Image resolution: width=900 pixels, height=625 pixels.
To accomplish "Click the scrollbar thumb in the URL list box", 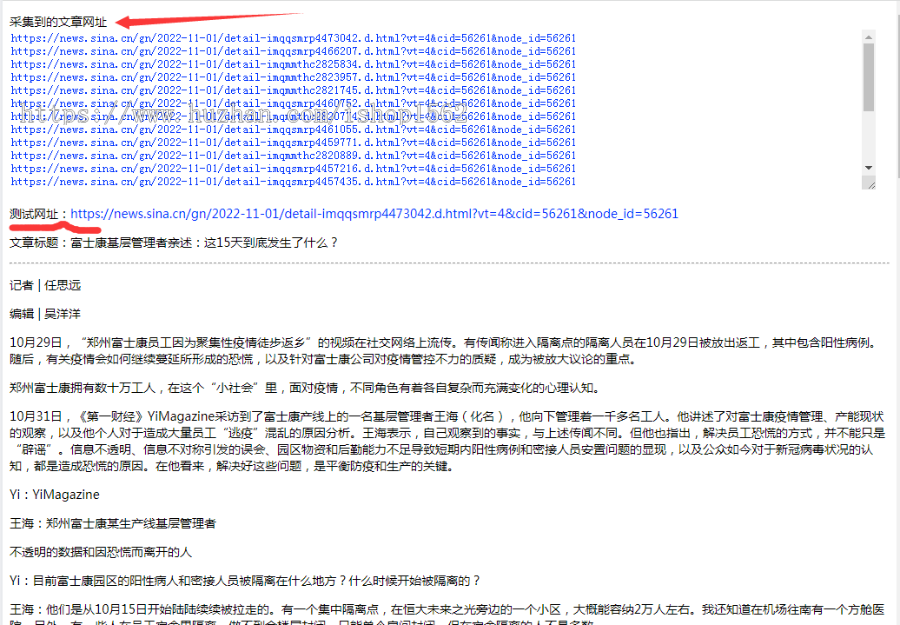I will 868,77.
